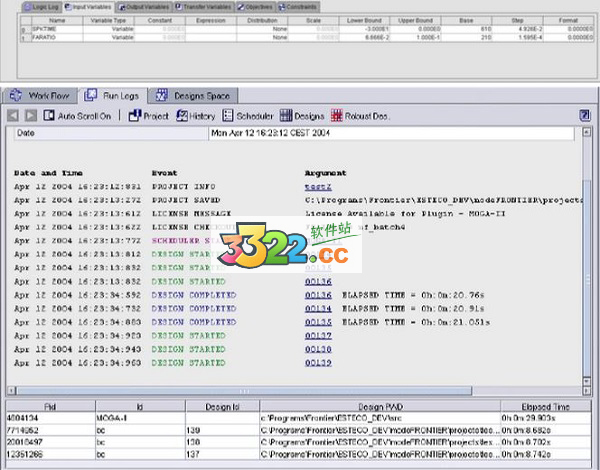Click the next log arrow button

(x=30, y=116)
